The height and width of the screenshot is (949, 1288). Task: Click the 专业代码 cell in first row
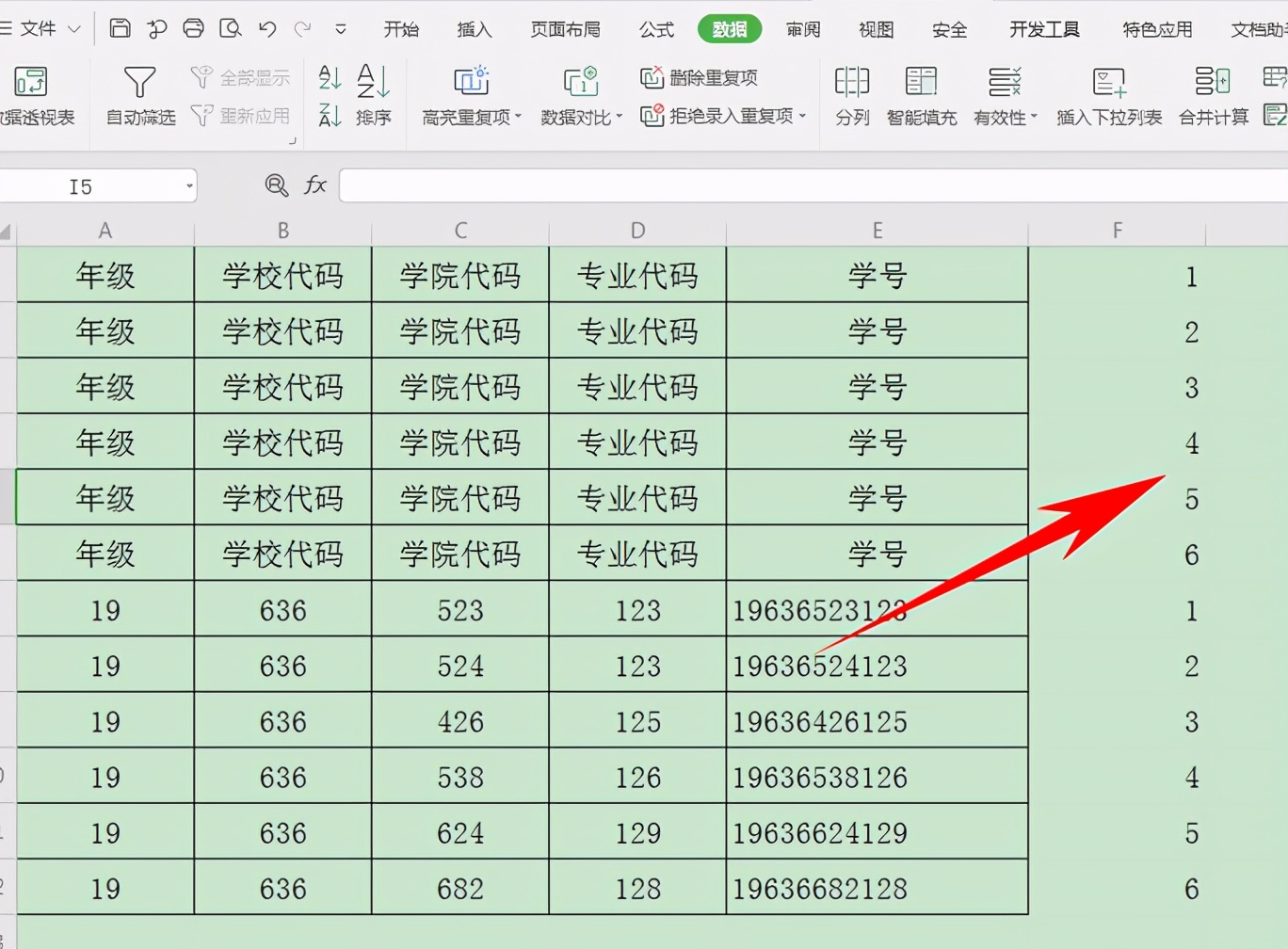(637, 276)
